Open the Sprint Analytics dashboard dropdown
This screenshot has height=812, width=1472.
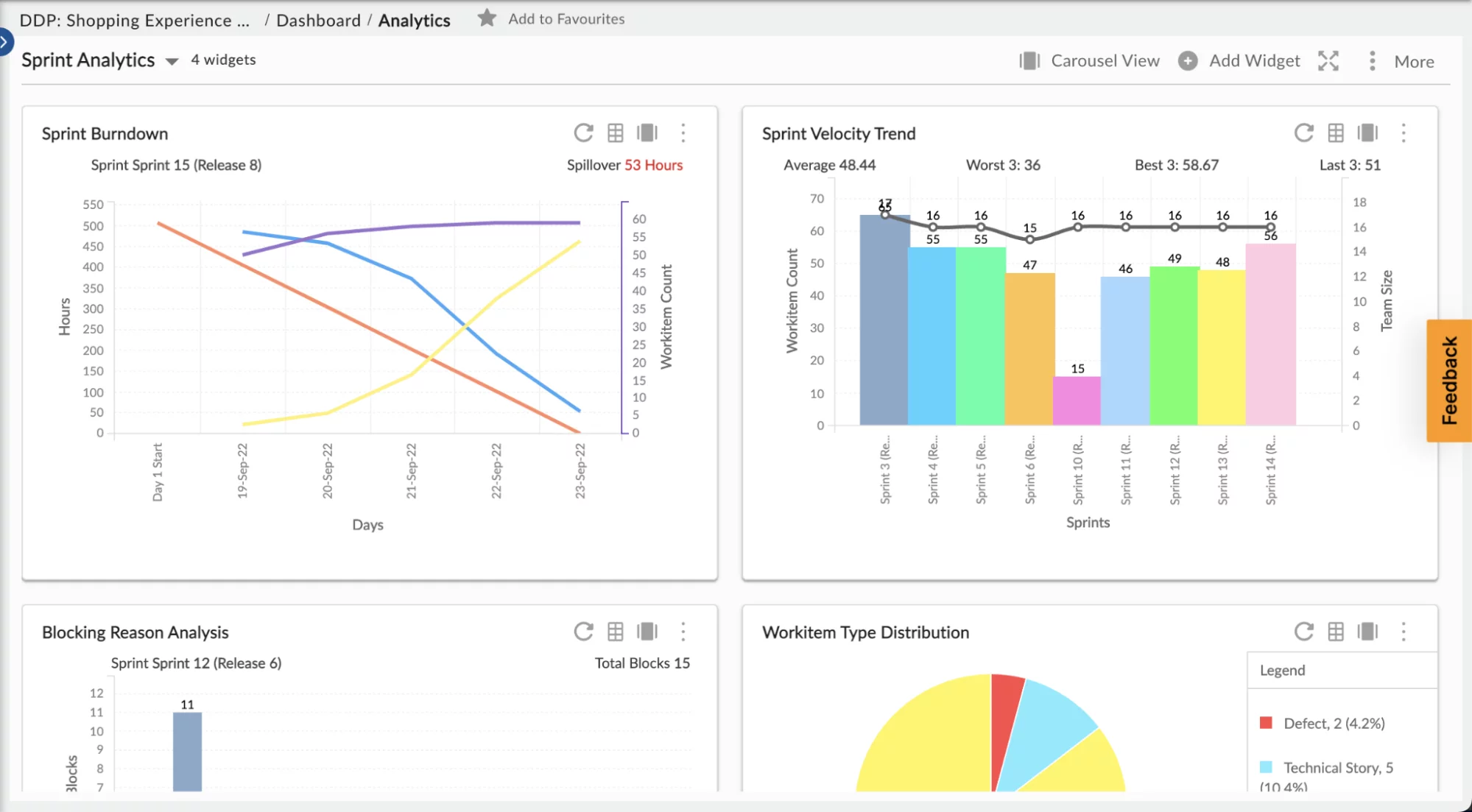(x=171, y=61)
